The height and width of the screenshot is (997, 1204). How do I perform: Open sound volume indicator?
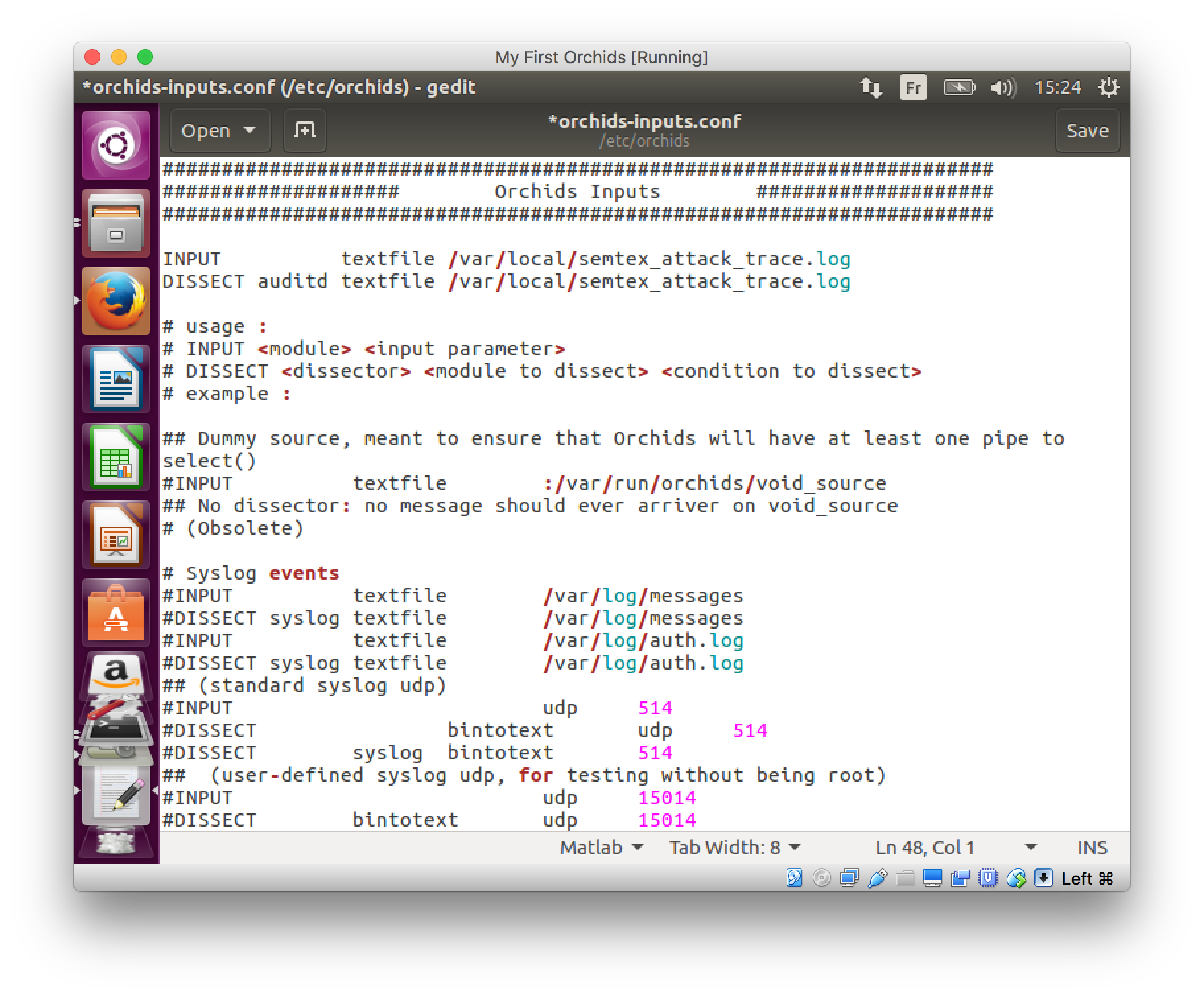[x=1003, y=87]
